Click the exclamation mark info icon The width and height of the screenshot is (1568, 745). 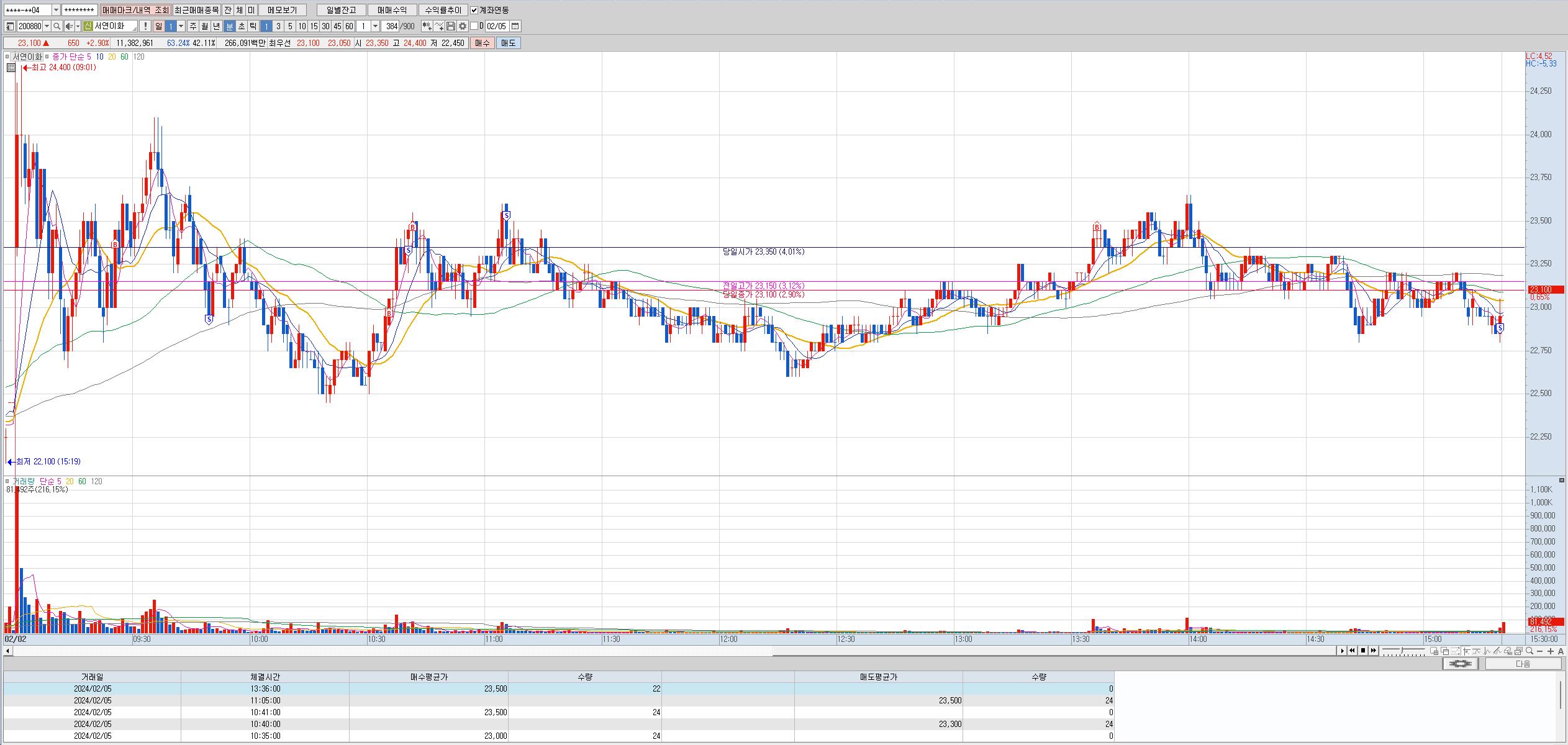pyautogui.click(x=145, y=26)
